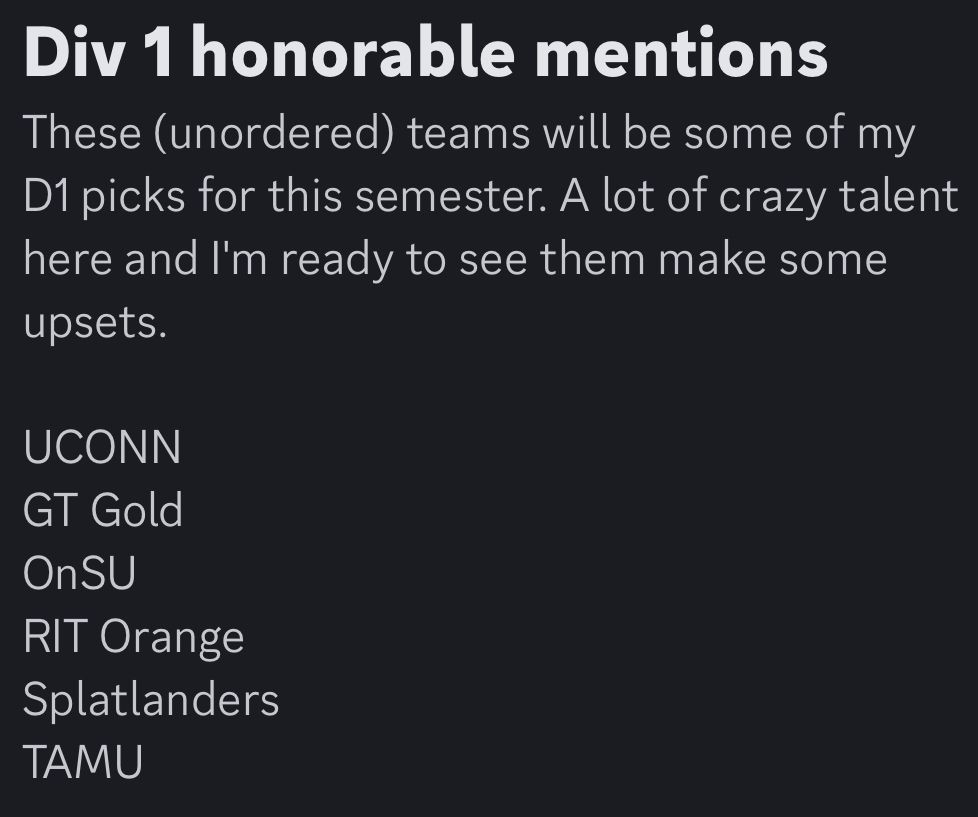978x817 pixels.
Task: Click the TAMU team name
Action: click(x=83, y=761)
